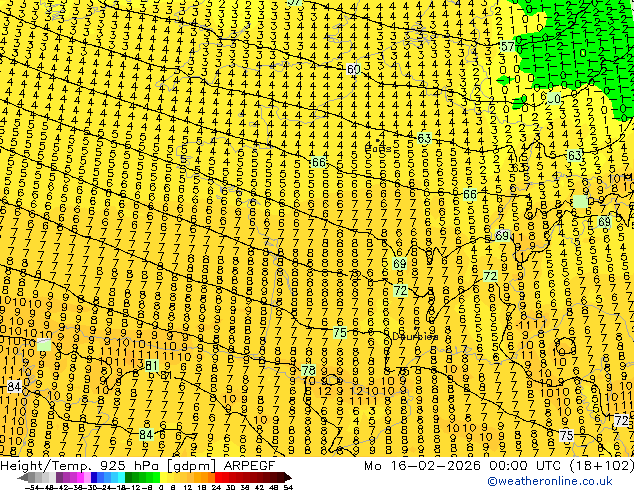Click the 'Mo 16-02-2026 00:00 UTC' timestamp

(463, 466)
